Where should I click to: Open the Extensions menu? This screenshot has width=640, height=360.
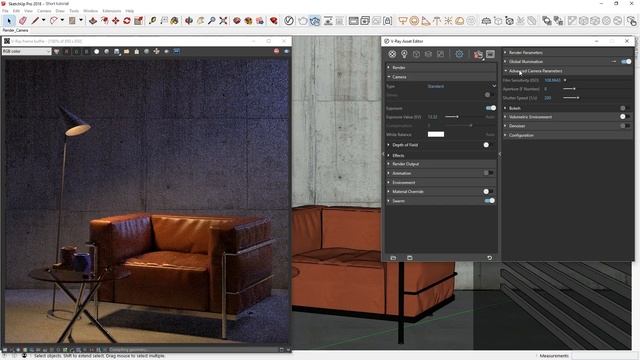coord(111,11)
